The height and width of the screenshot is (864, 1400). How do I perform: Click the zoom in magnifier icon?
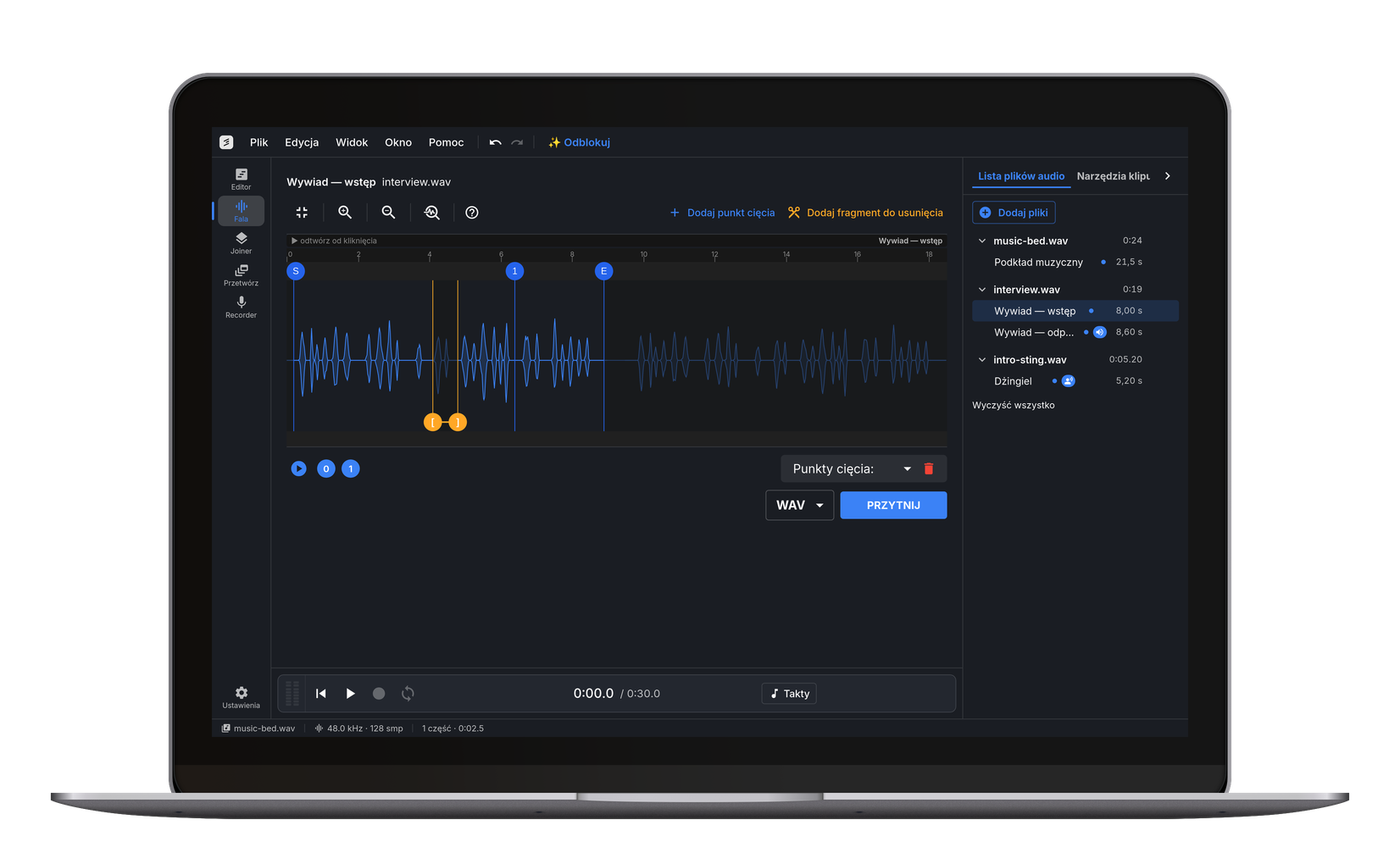[345, 213]
